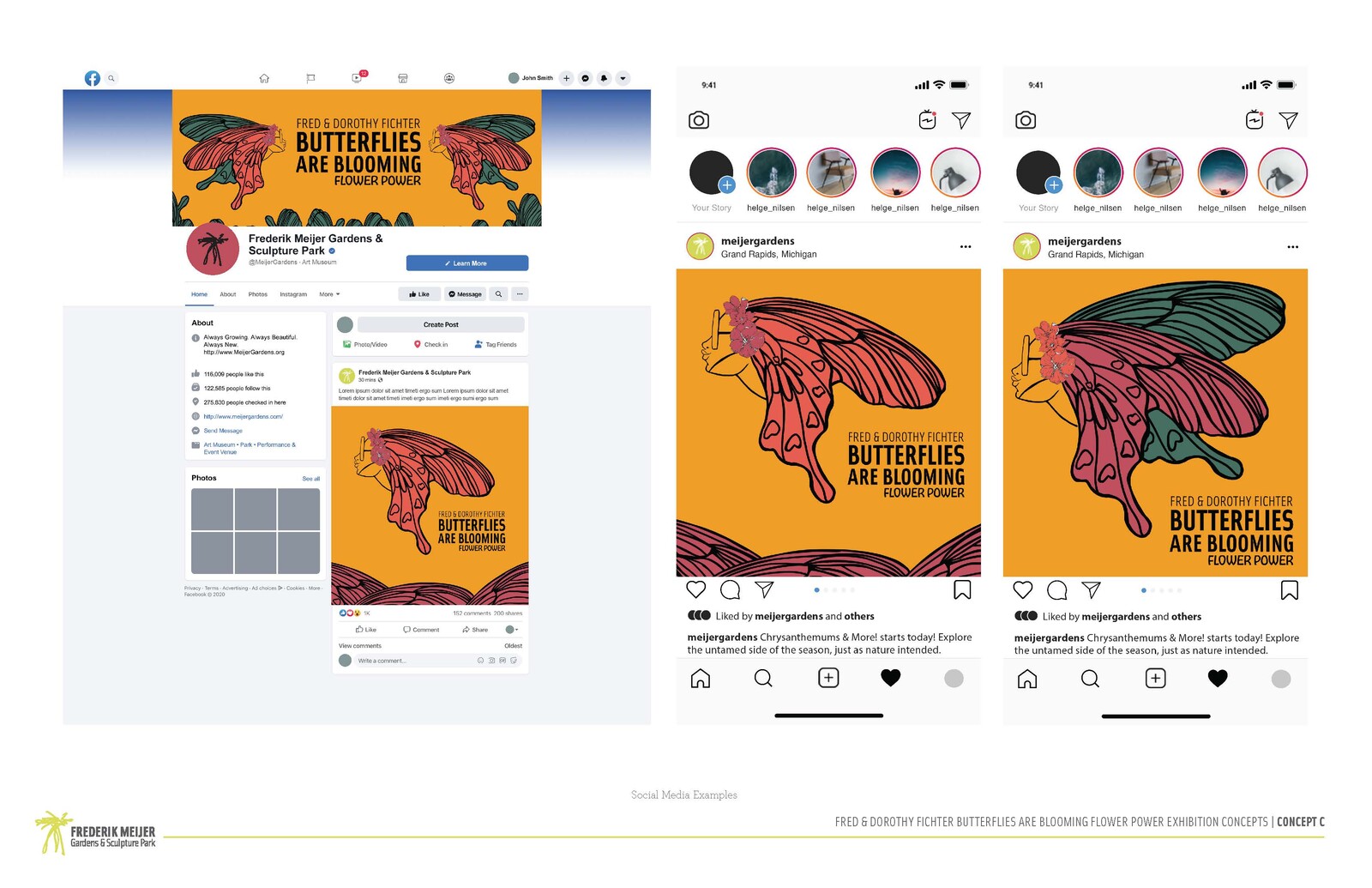Viewport: 1372px width, 888px height.
Task: Click carousel page dots under left phone post
Action: click(834, 589)
